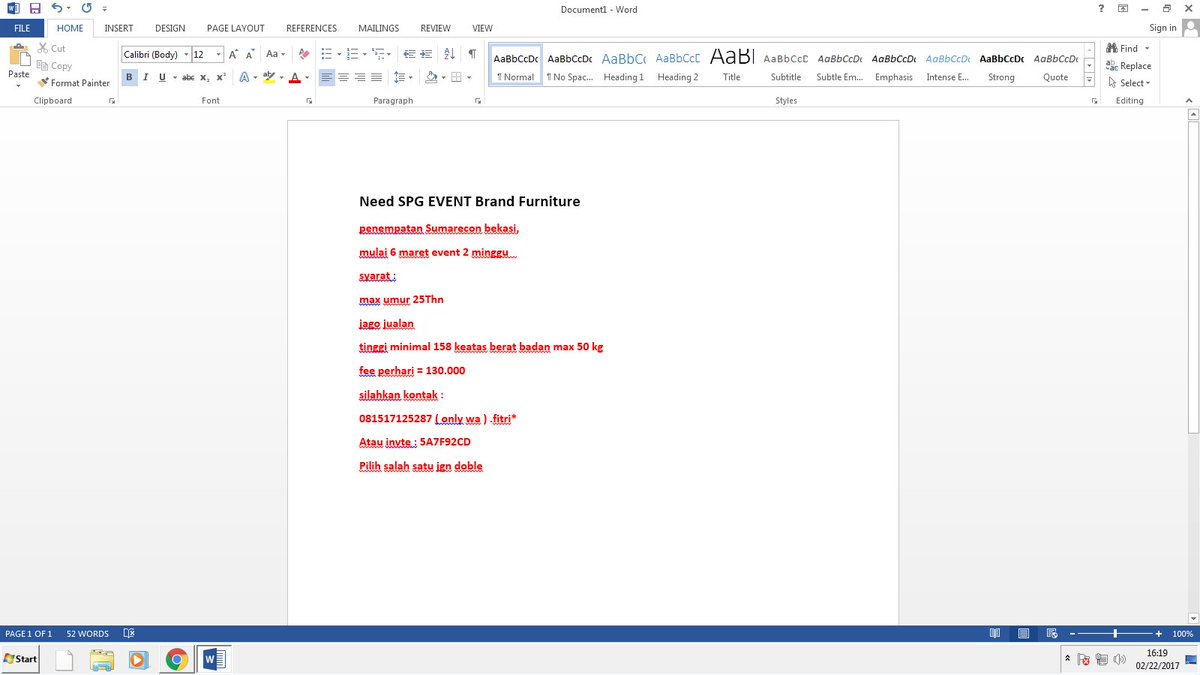The image size is (1200, 675).
Task: Open the Change Case dropdown
Action: pyautogui.click(x=277, y=54)
